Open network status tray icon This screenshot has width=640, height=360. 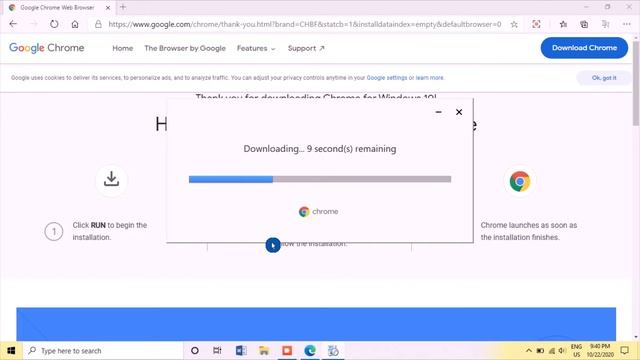tap(552, 351)
